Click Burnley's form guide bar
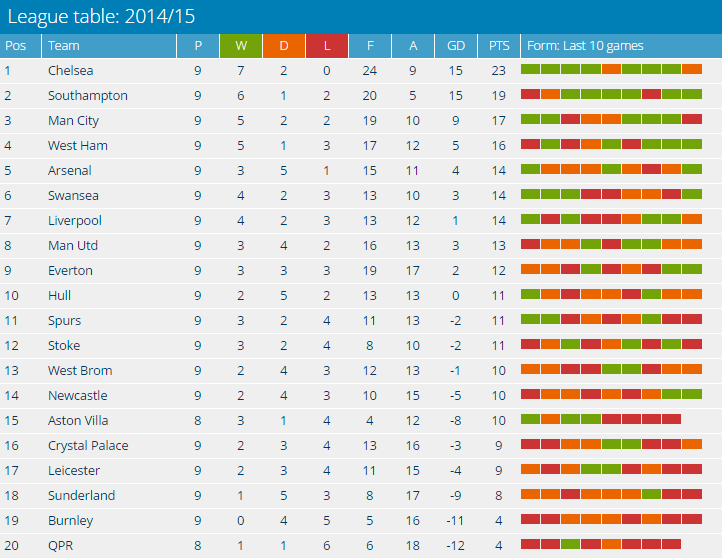Image resolution: width=722 pixels, height=559 pixels. coord(611,519)
